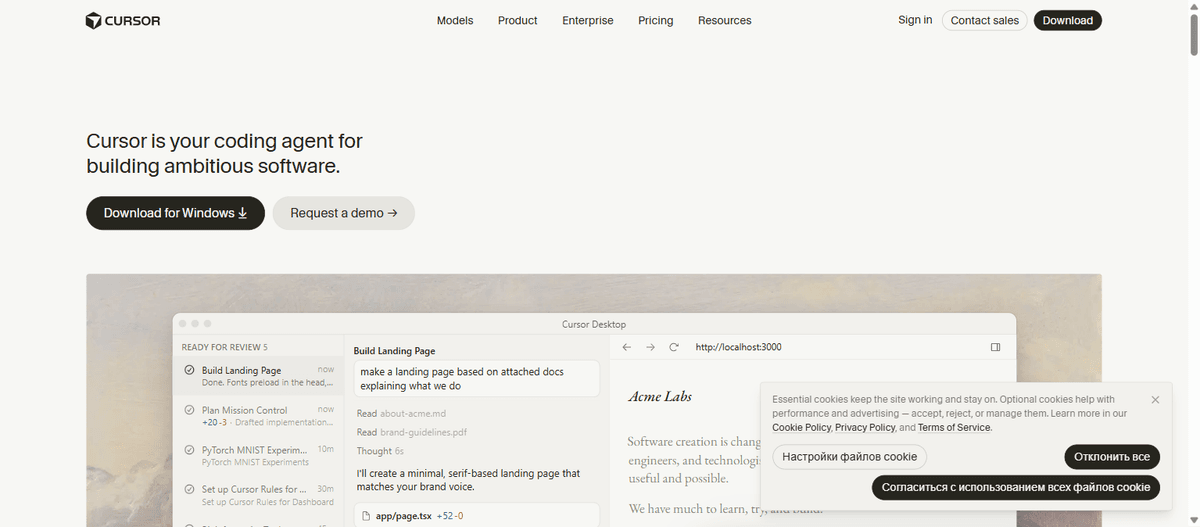Select the Plan Mission Control task row
The image size is (1200, 527).
(259, 416)
